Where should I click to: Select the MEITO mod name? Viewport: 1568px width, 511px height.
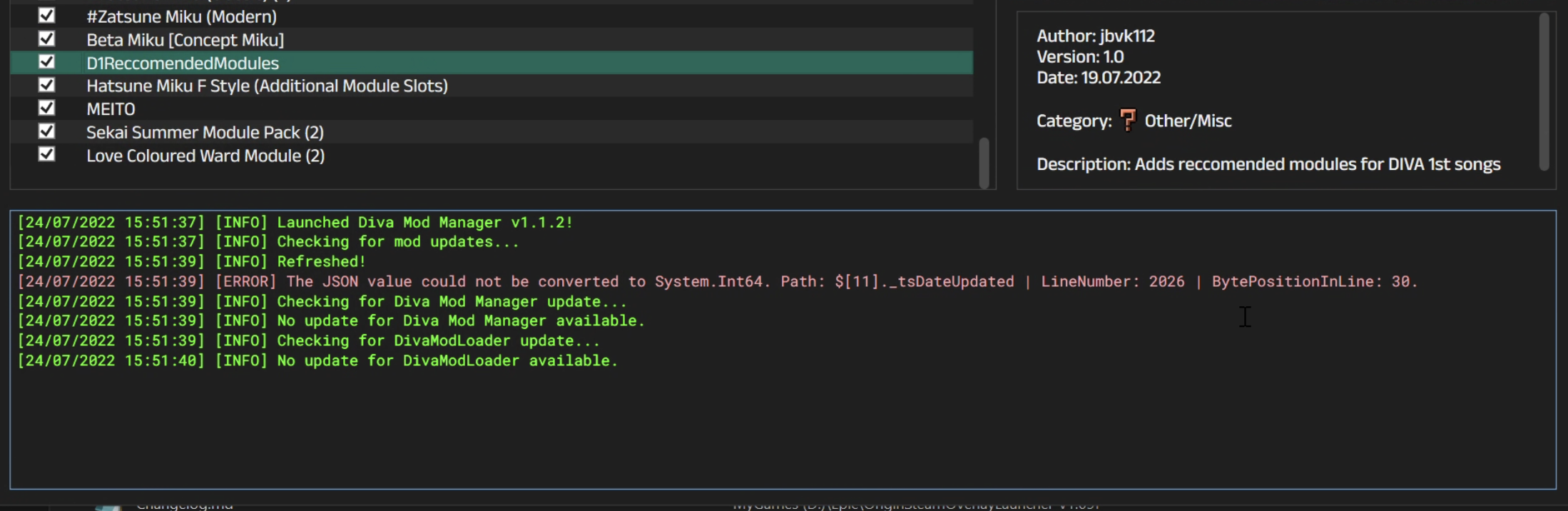[x=111, y=109]
